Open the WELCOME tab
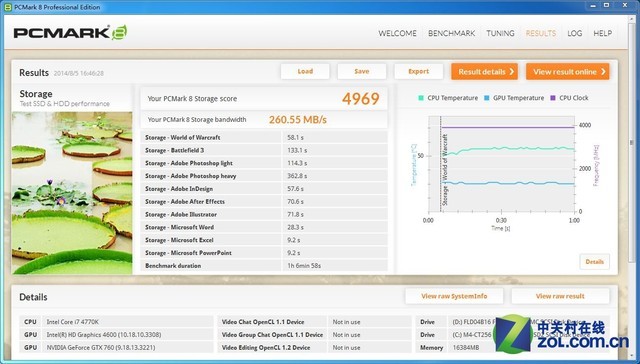 coord(397,33)
